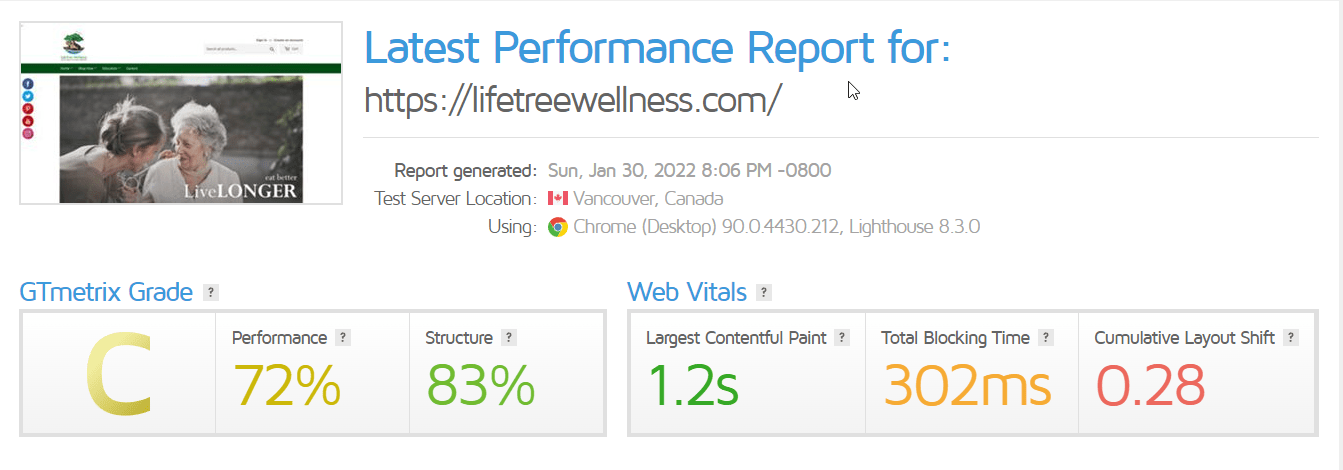1343x470 pixels.
Task: Click the 83% Structure score
Action: pos(481,385)
